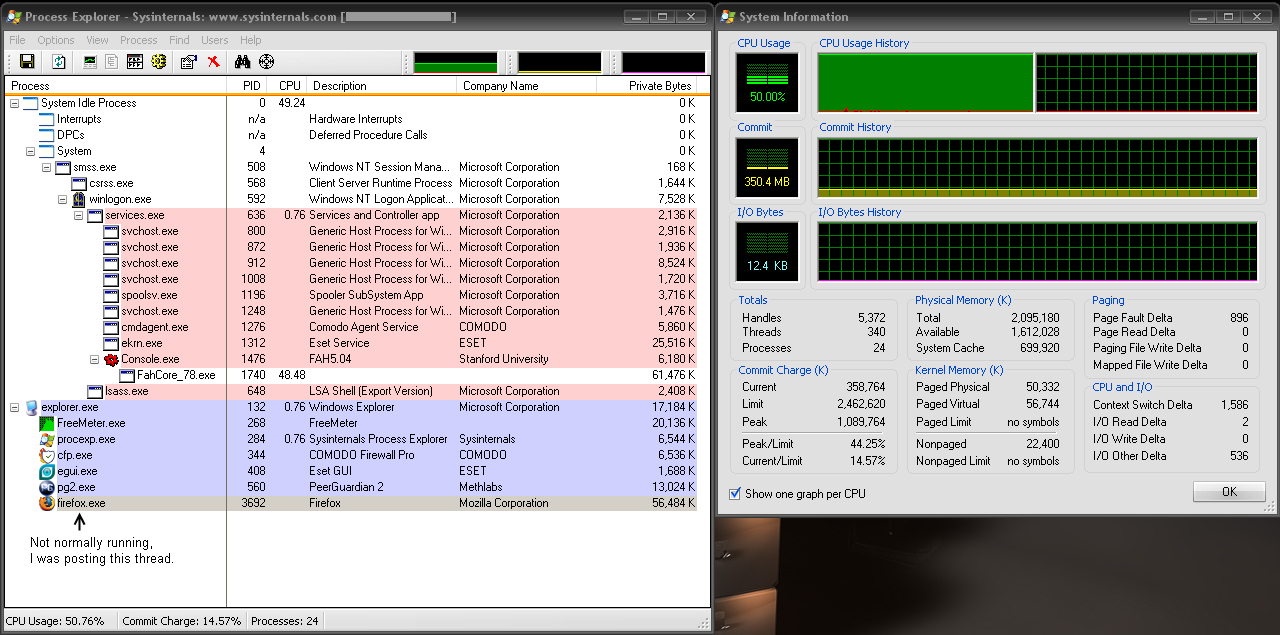This screenshot has height=635, width=1280.
Task: Collapse the services.exe tree branch
Action: 78,215
